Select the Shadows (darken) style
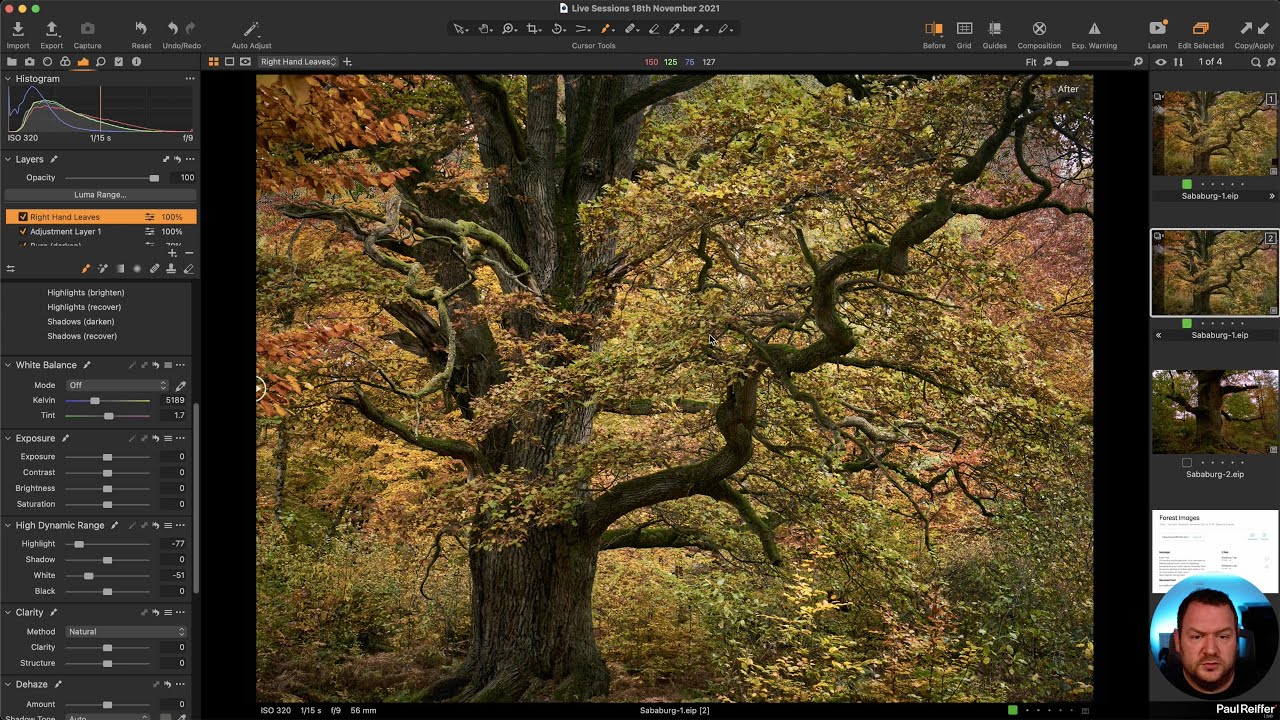 81,322
